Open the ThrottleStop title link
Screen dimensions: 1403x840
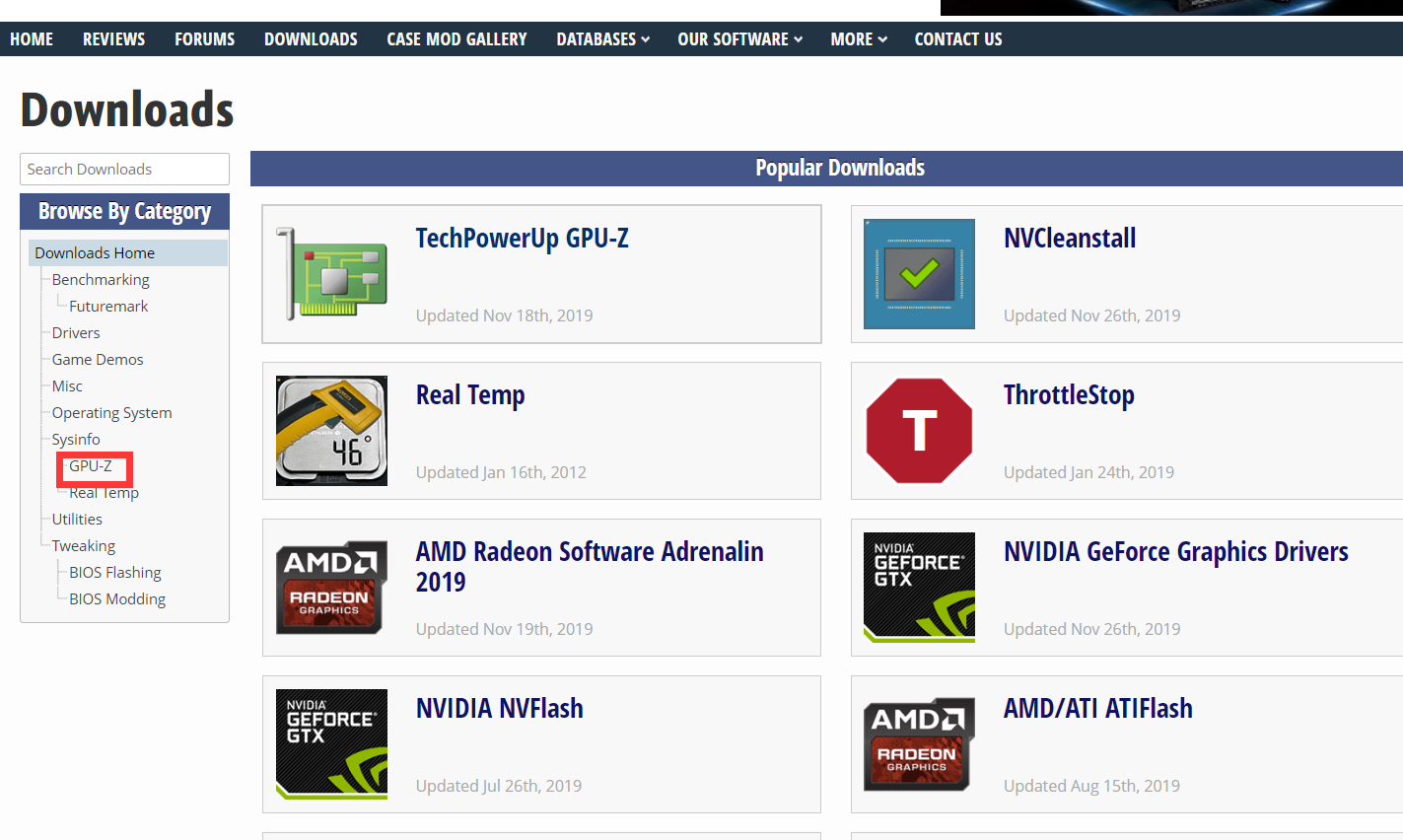pyautogui.click(x=1069, y=395)
